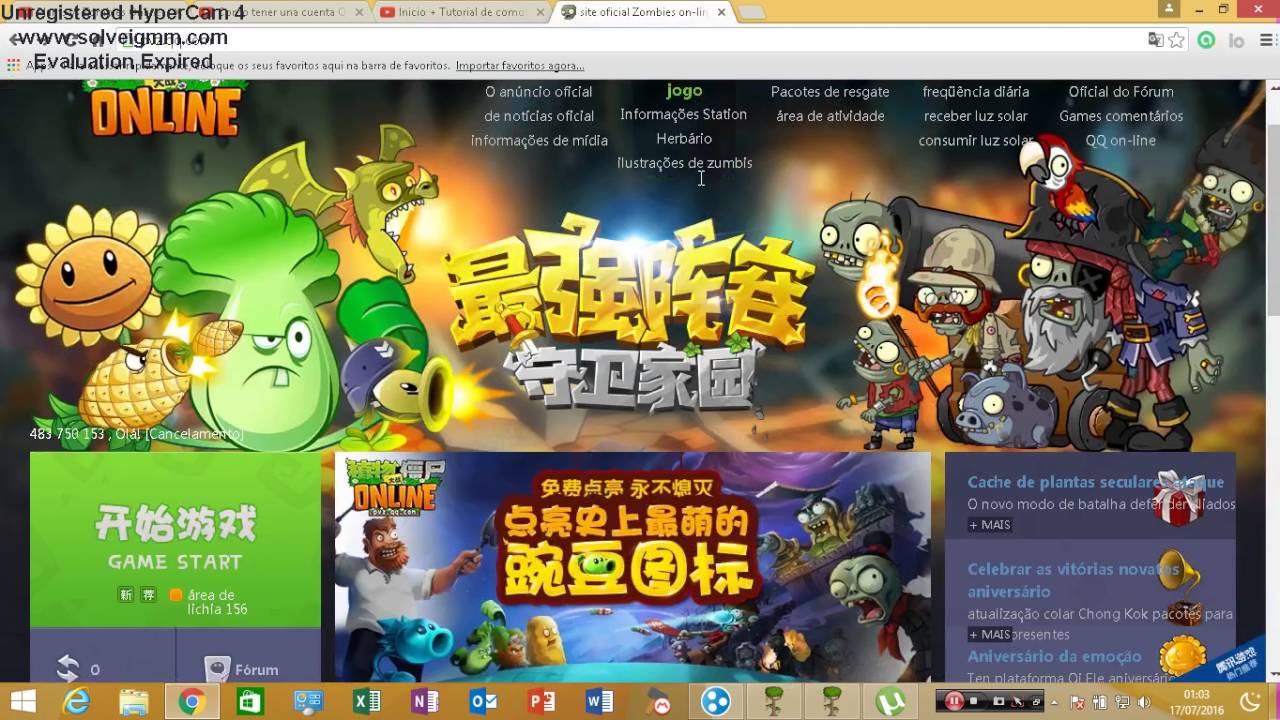Open Outlook from the taskbar
1280x720 pixels.
[483, 702]
